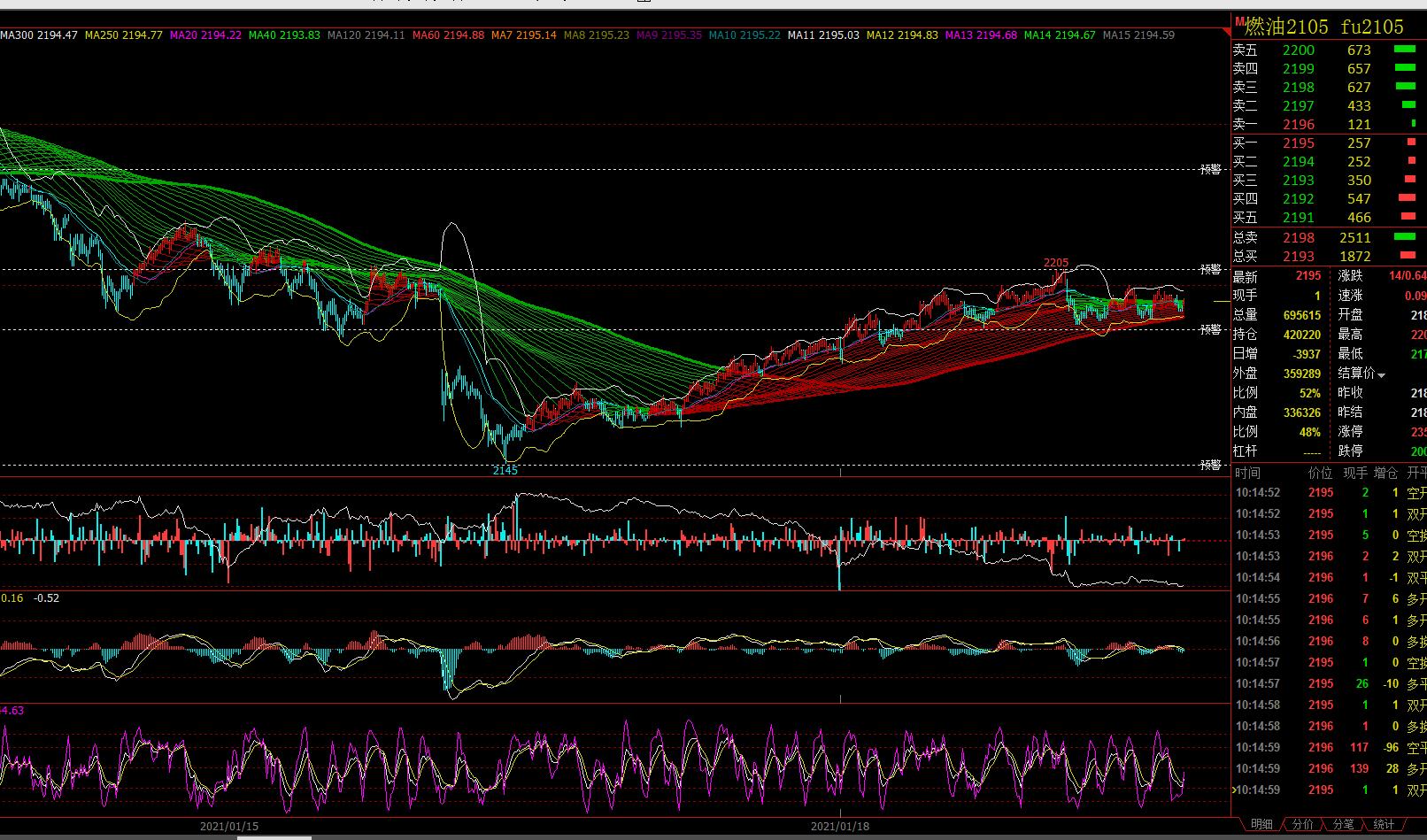
Task: Click the 2021/01/18 date label
Action: (840, 827)
